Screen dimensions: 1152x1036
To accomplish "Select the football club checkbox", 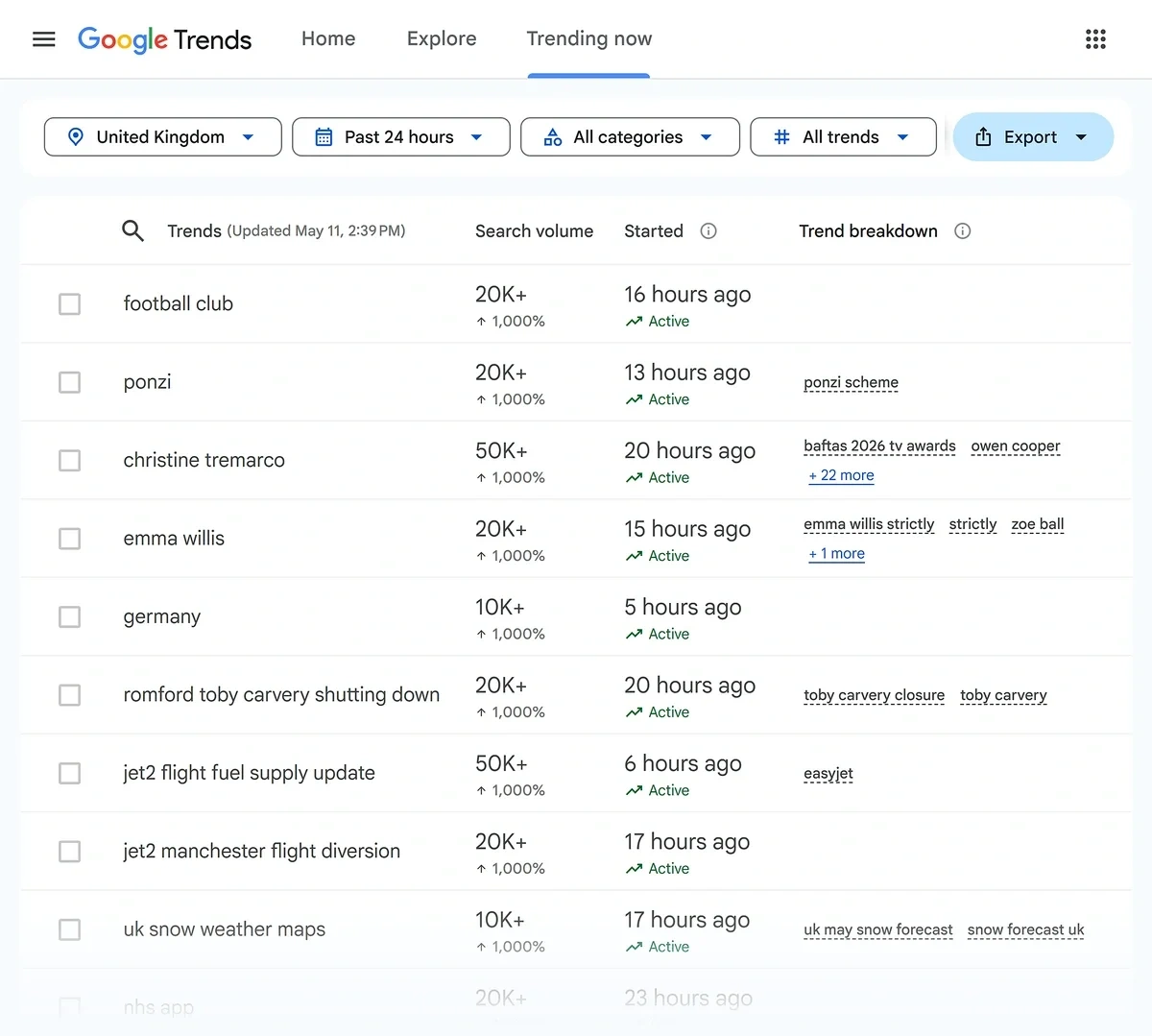I will point(69,304).
